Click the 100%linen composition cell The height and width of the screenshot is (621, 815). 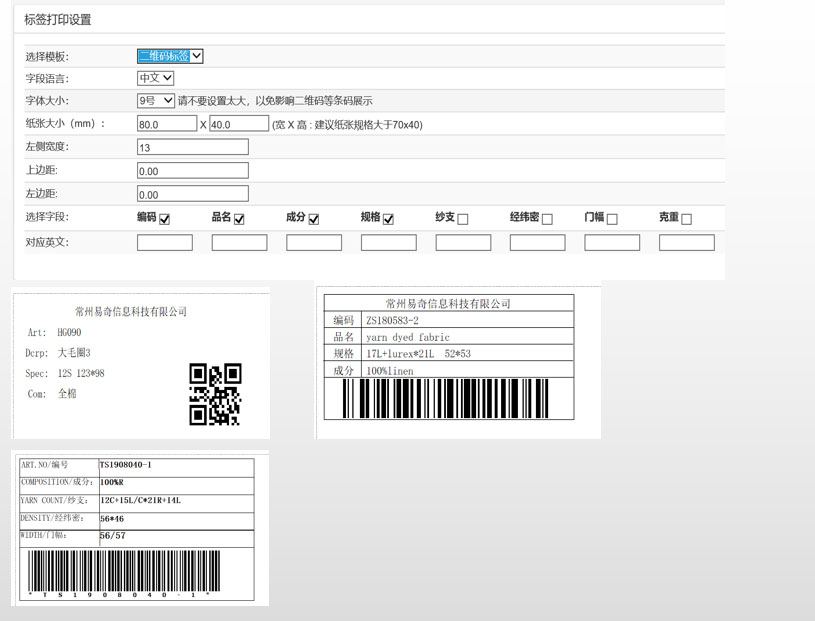pyautogui.click(x=467, y=371)
